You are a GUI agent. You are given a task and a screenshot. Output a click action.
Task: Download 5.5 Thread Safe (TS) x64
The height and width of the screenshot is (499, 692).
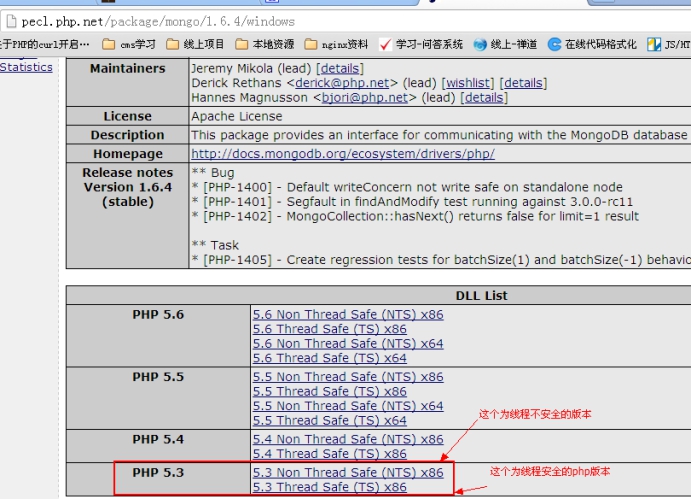(x=329, y=420)
